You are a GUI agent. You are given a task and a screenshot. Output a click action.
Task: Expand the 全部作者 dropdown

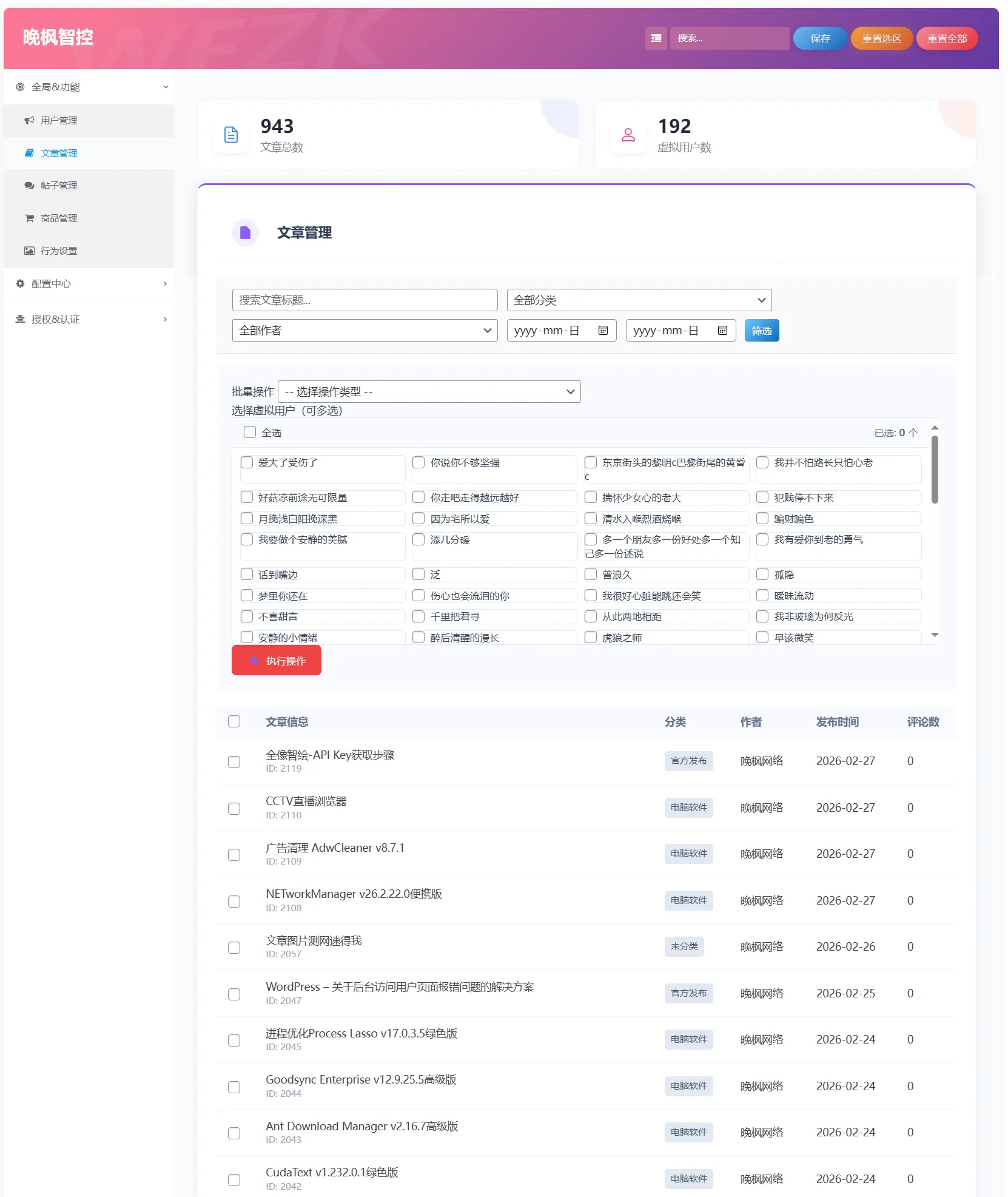point(365,331)
